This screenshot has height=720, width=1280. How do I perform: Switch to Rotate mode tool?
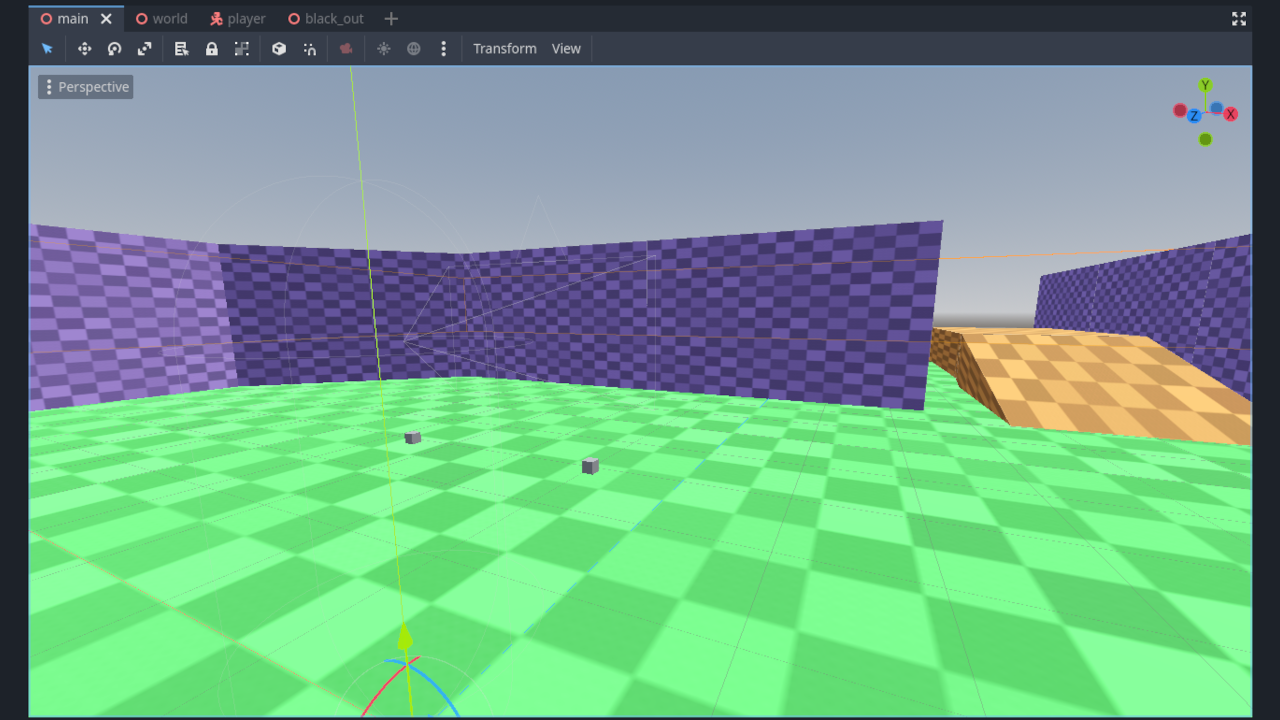(114, 48)
